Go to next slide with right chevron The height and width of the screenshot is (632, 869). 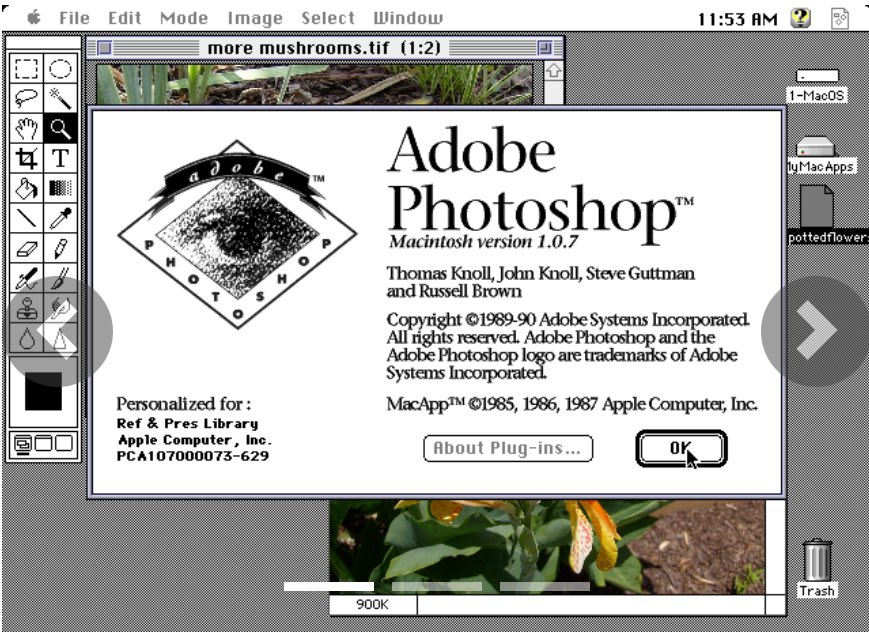pos(816,331)
